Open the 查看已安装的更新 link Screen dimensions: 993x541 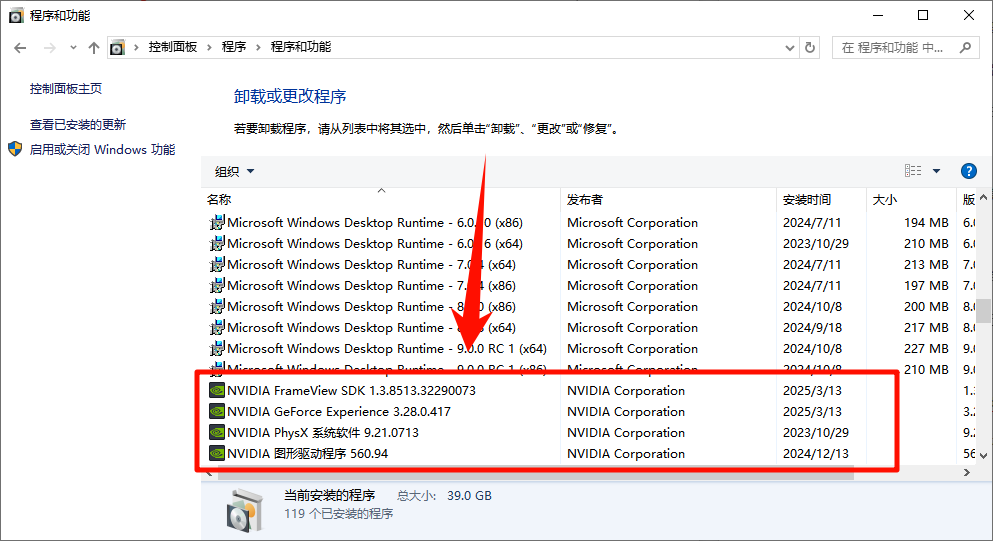click(x=78, y=124)
